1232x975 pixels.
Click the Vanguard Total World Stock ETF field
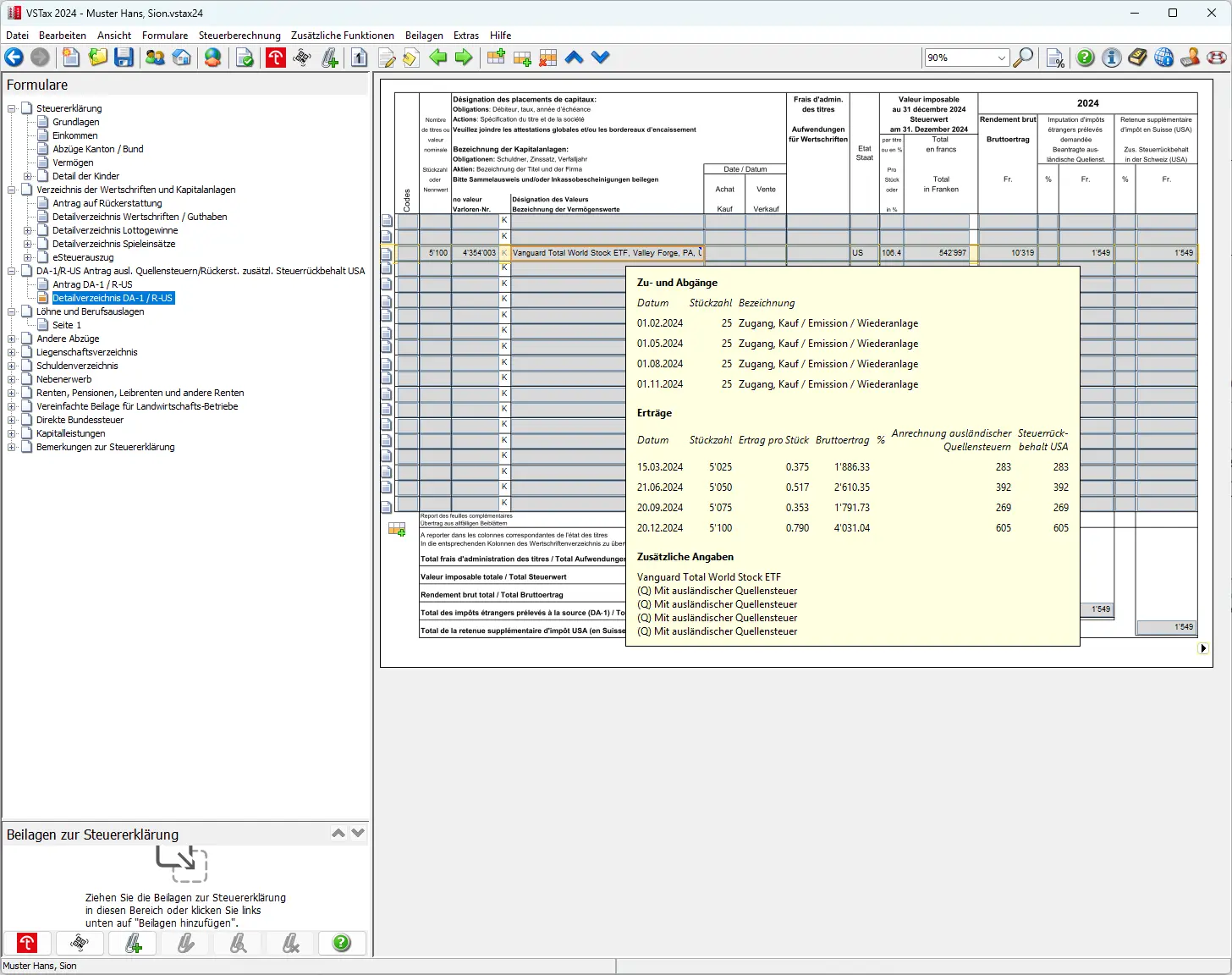coord(607,253)
